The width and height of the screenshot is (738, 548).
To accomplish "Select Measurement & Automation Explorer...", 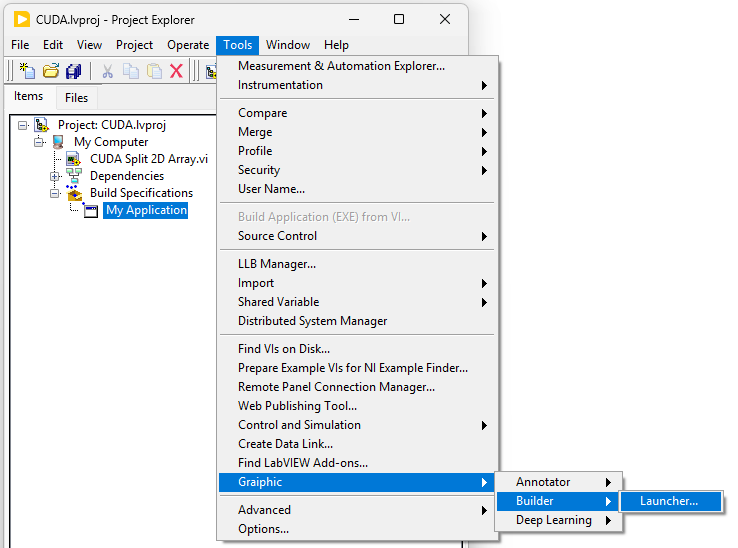I will pyautogui.click(x=341, y=66).
